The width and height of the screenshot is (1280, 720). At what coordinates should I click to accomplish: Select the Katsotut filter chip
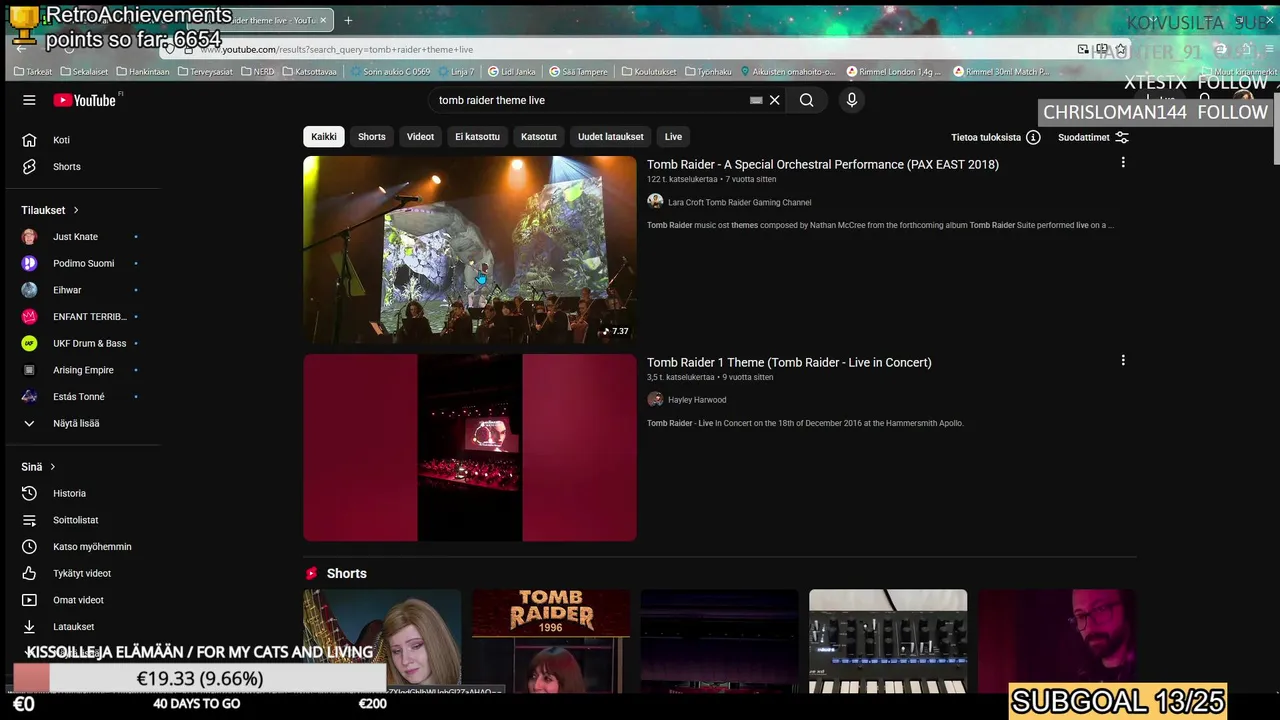[x=539, y=137]
